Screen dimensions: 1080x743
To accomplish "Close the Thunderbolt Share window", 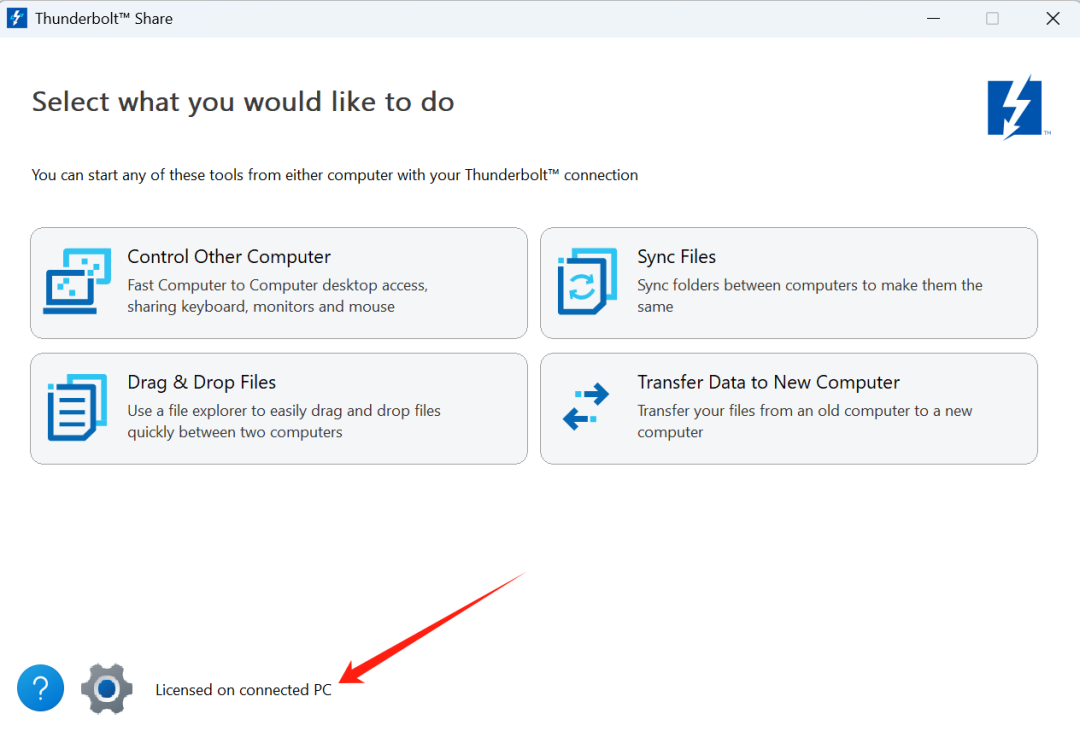I will 1052,19.
